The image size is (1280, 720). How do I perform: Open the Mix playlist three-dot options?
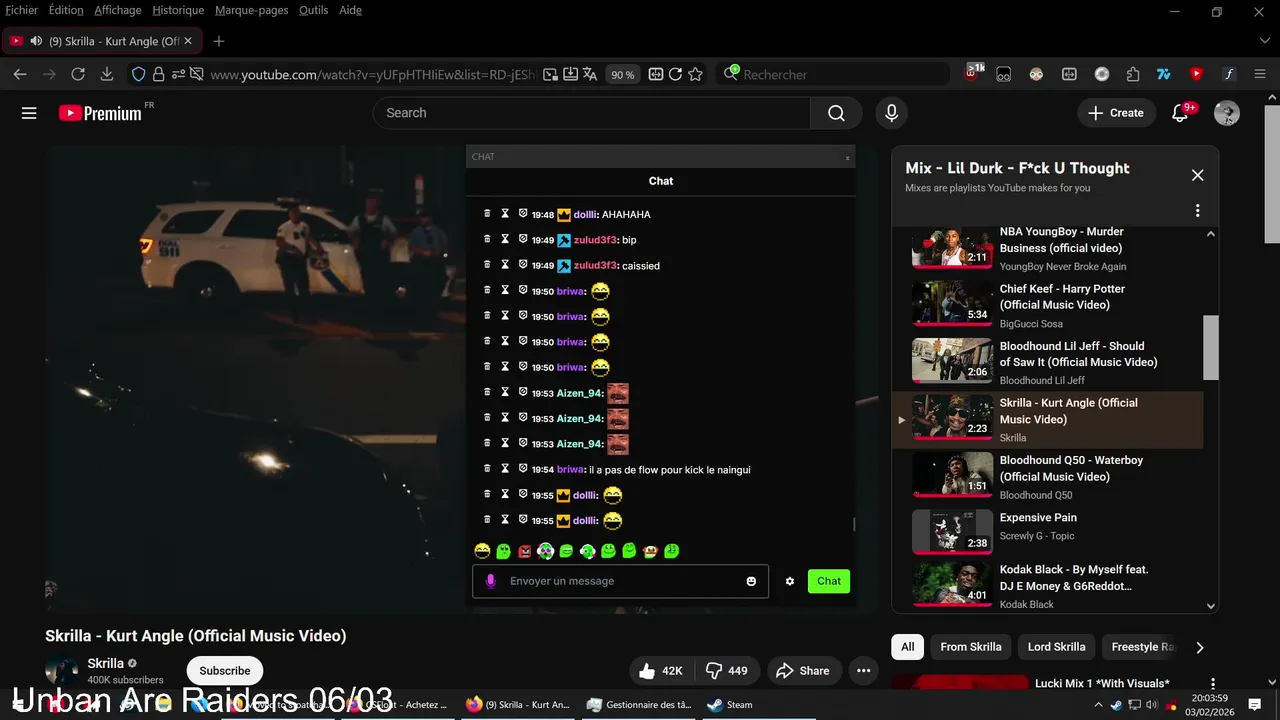pyautogui.click(x=1197, y=211)
